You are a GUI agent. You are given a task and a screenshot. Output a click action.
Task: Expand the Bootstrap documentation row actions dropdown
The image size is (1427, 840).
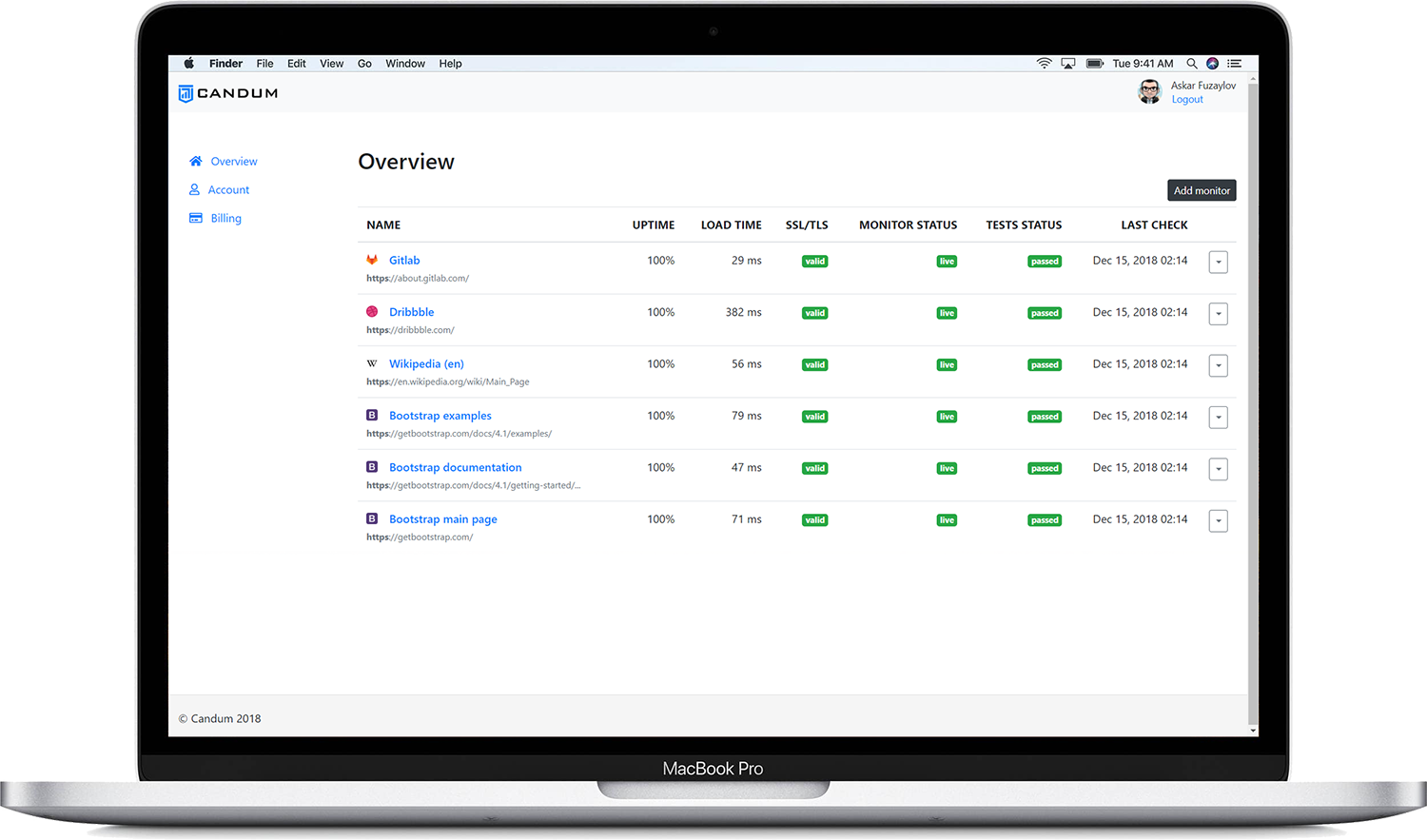(x=1219, y=469)
